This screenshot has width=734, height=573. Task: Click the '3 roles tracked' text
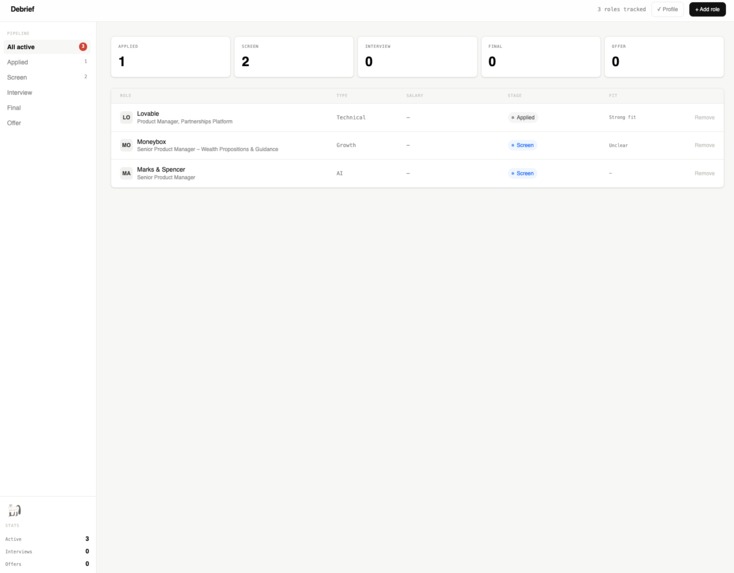tap(621, 9)
